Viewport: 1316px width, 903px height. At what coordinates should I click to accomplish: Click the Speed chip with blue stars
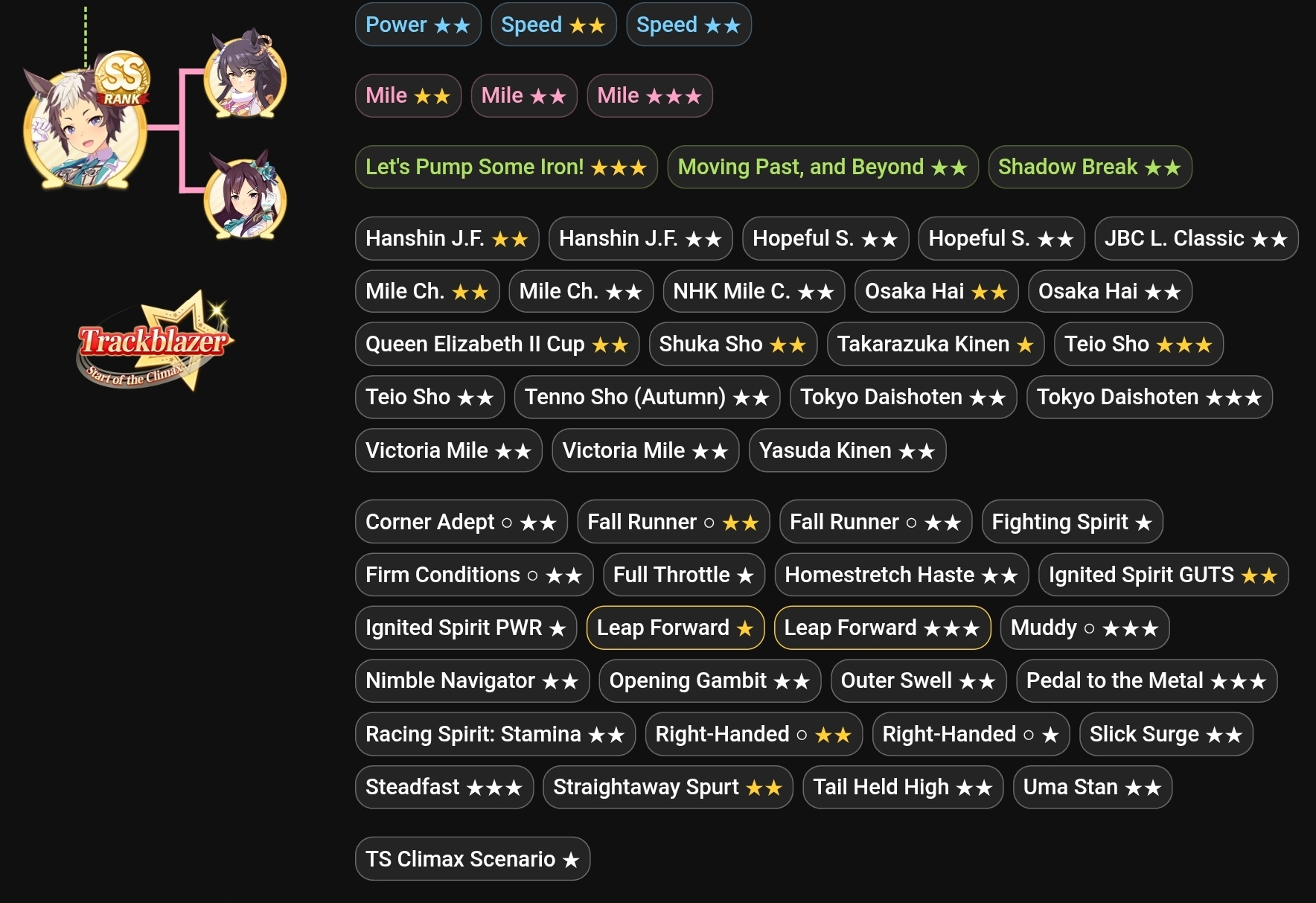[689, 25]
